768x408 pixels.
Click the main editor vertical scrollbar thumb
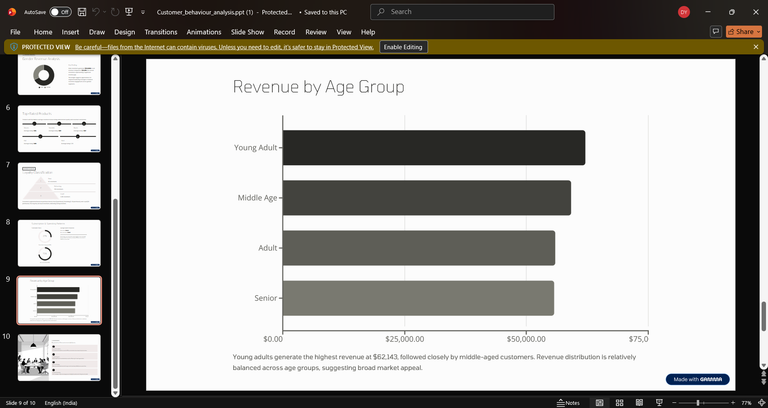tap(764, 316)
